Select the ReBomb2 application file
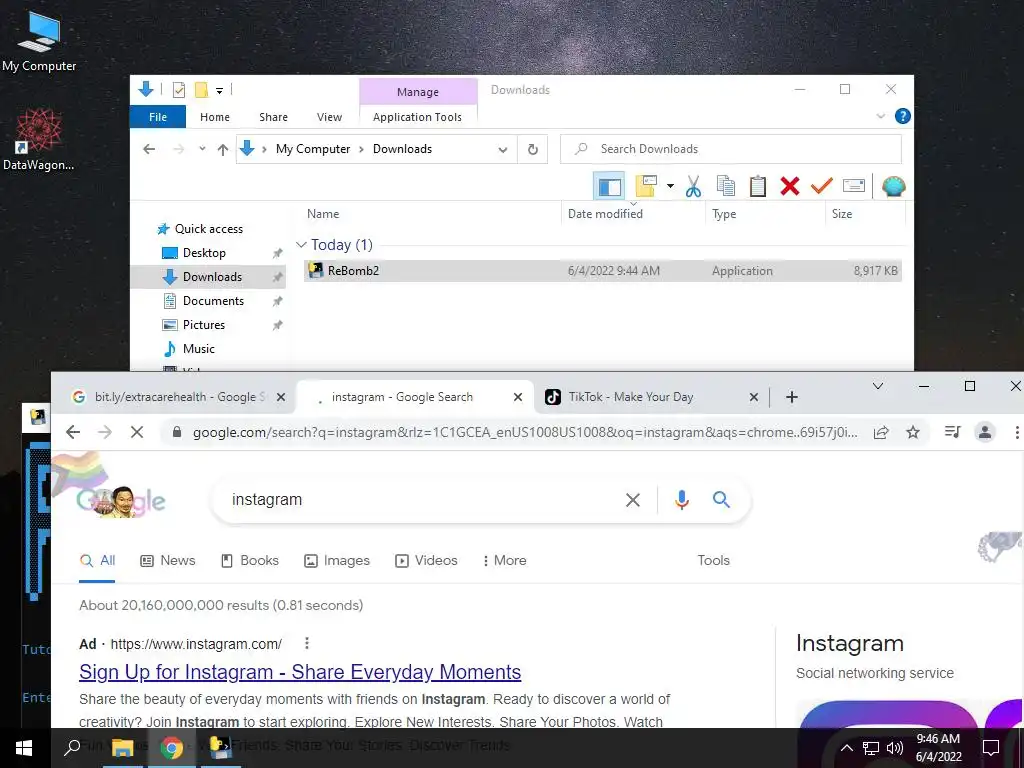 (x=603, y=270)
